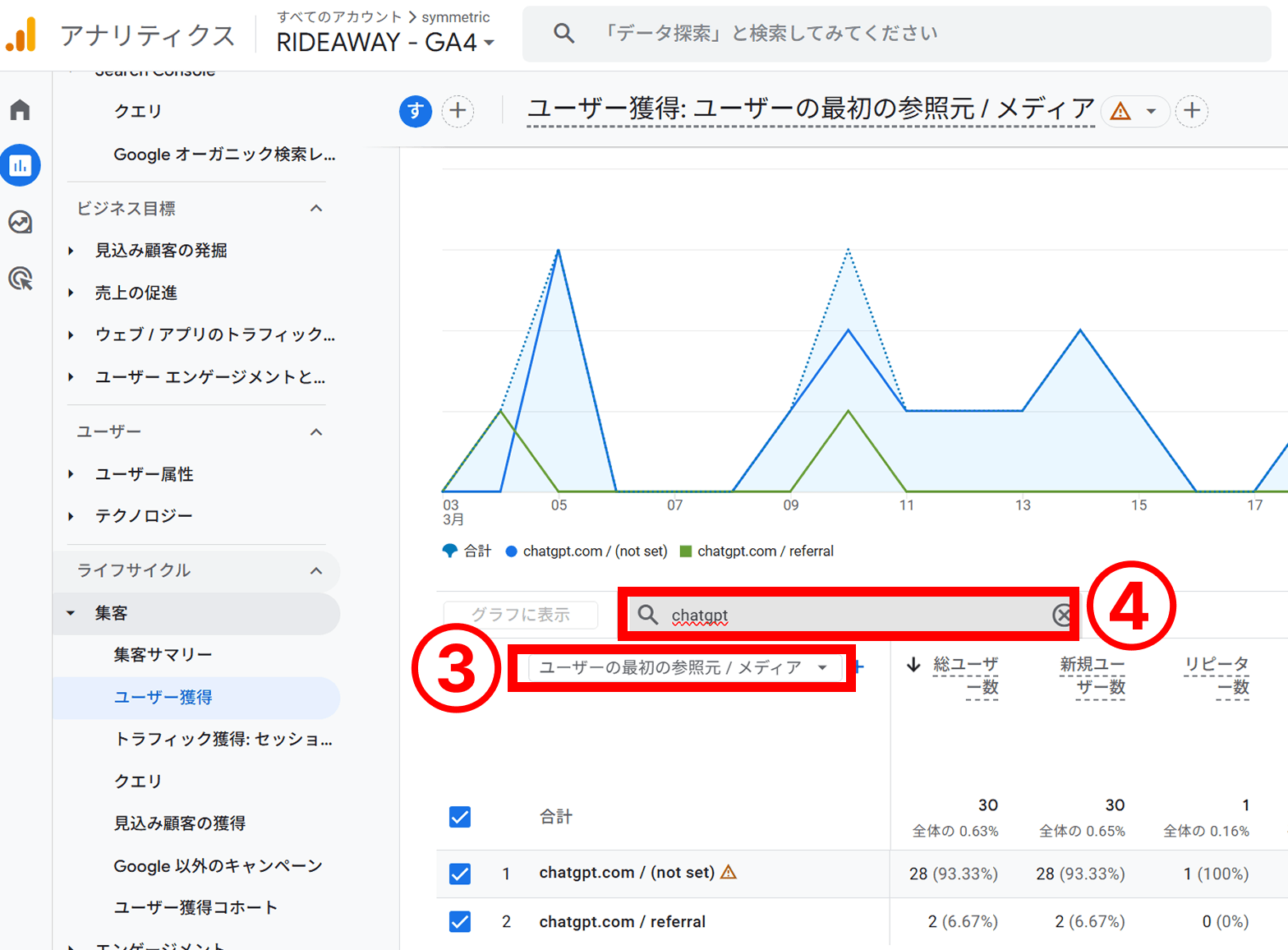Sort by リピーター数 column header
This screenshot has width=1288, height=950.
[x=1217, y=676]
